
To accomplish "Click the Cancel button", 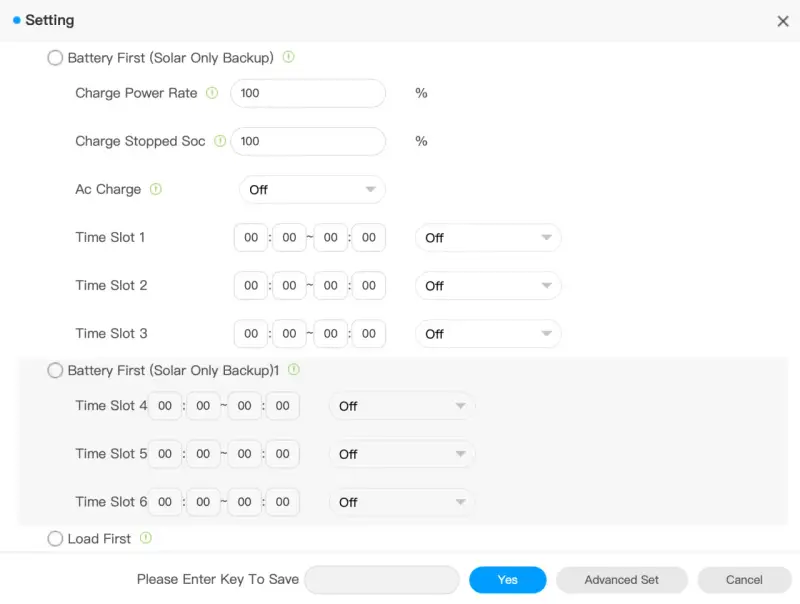I will click(x=744, y=580).
